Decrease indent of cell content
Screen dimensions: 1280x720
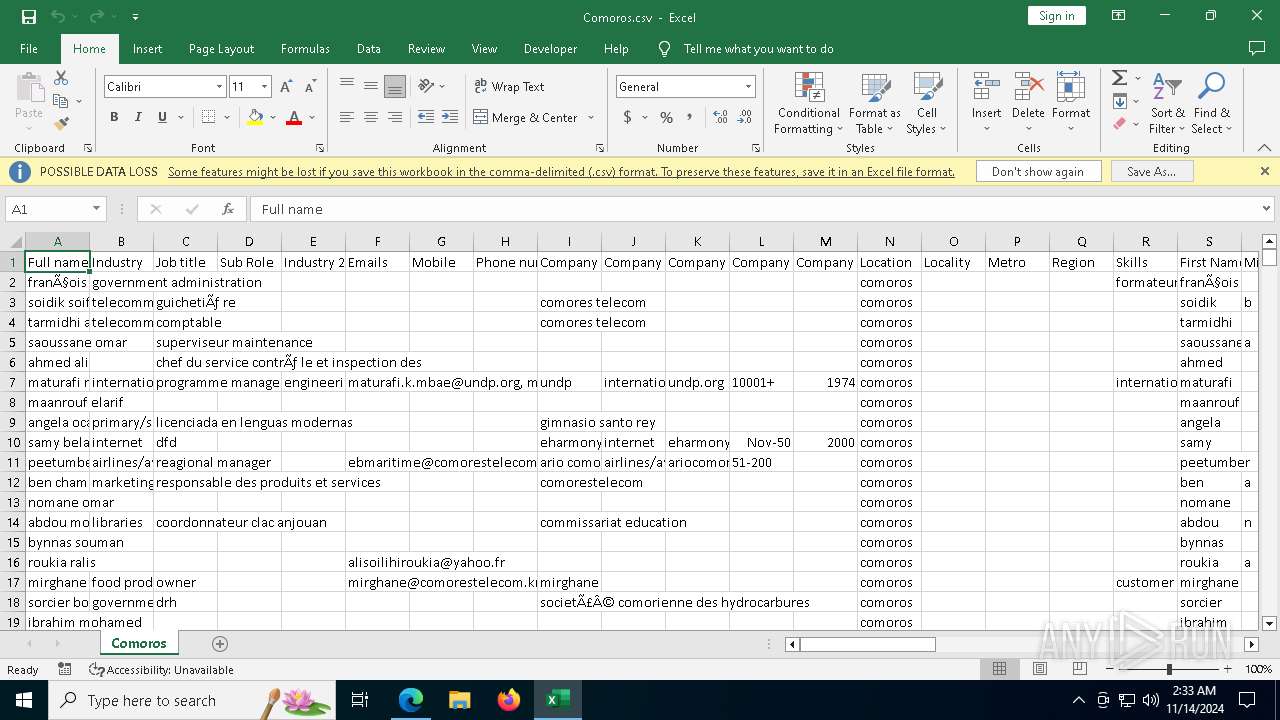pyautogui.click(x=426, y=117)
